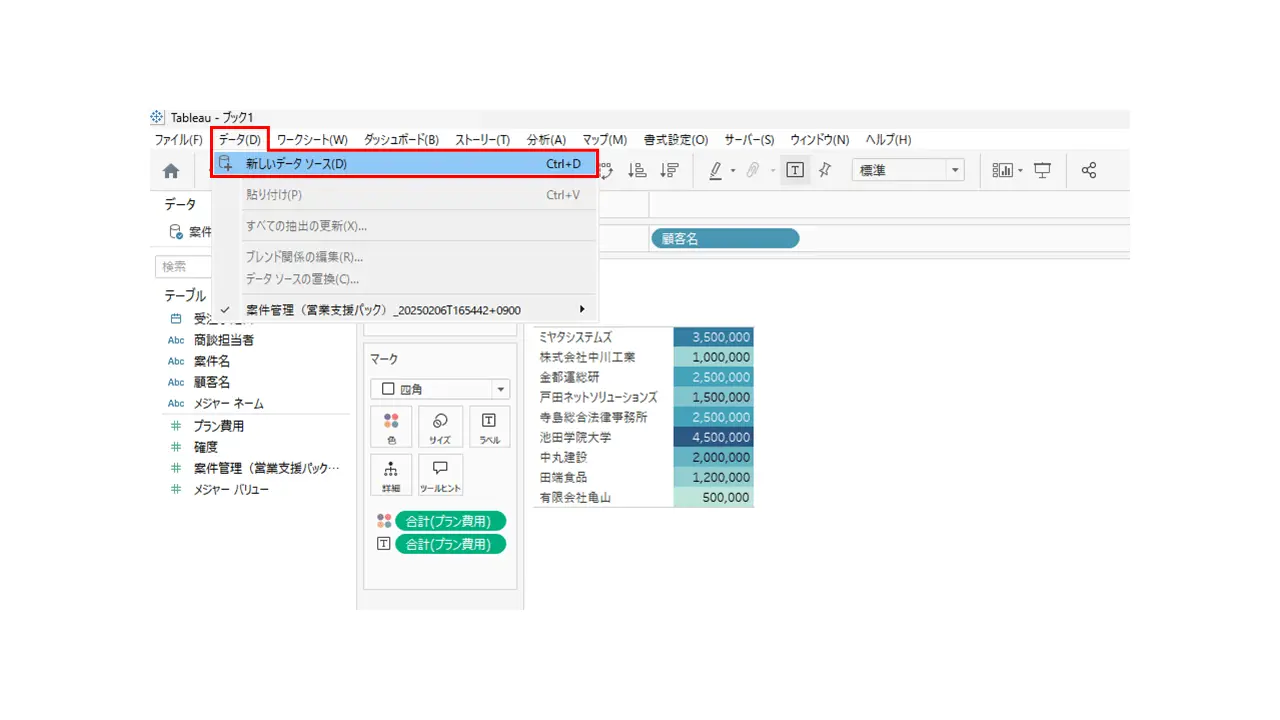
Task: Toggle checked 案件管理 data source entry
Action: [x=405, y=310]
